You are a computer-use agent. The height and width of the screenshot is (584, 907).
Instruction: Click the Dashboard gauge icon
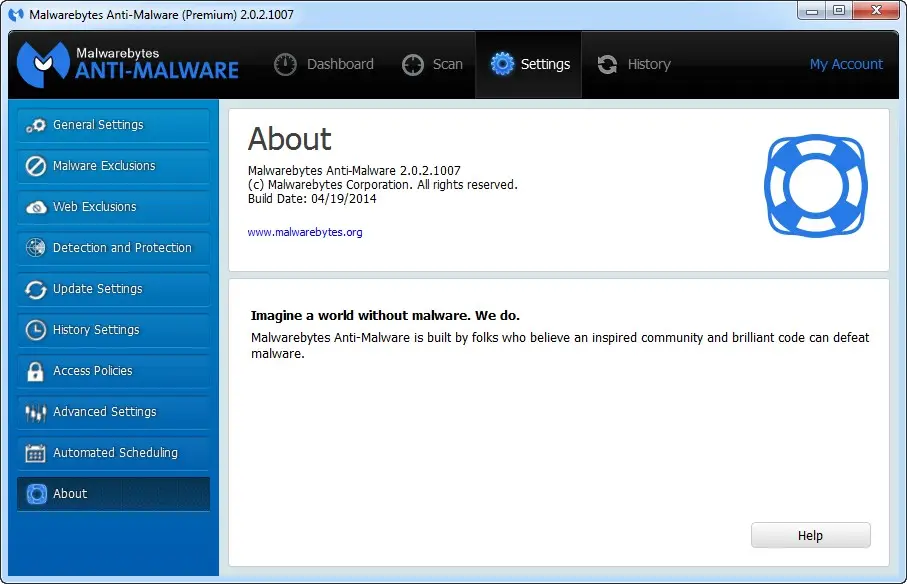285,64
